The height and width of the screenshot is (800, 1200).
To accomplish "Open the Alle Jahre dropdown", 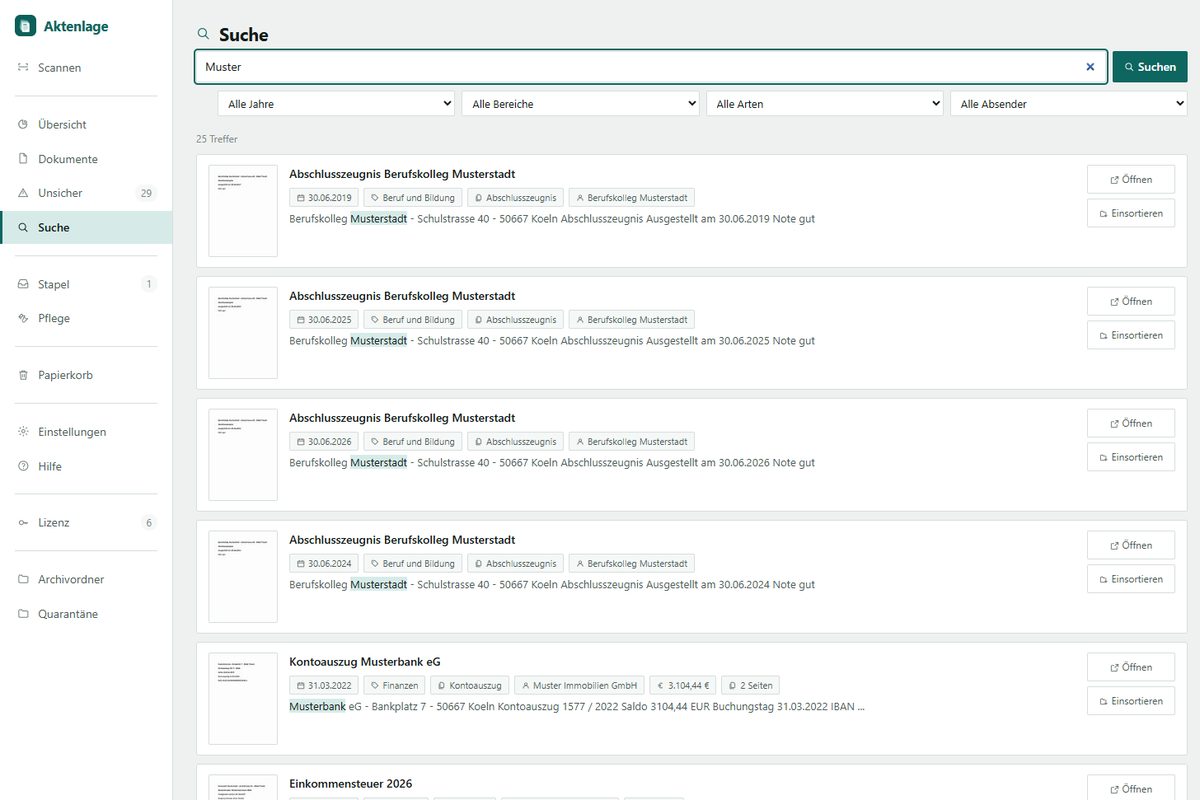I will [x=337, y=104].
